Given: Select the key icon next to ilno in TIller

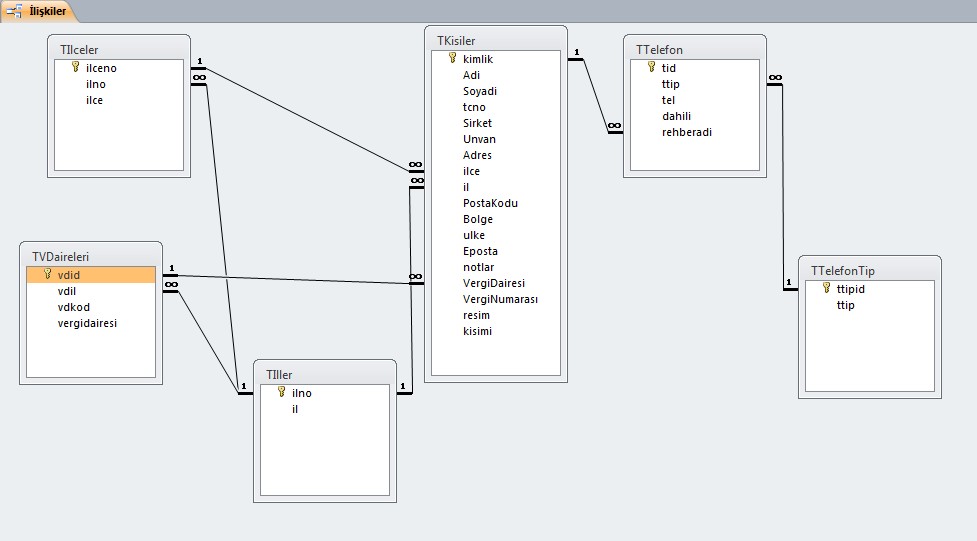Looking at the screenshot, I should (282, 392).
